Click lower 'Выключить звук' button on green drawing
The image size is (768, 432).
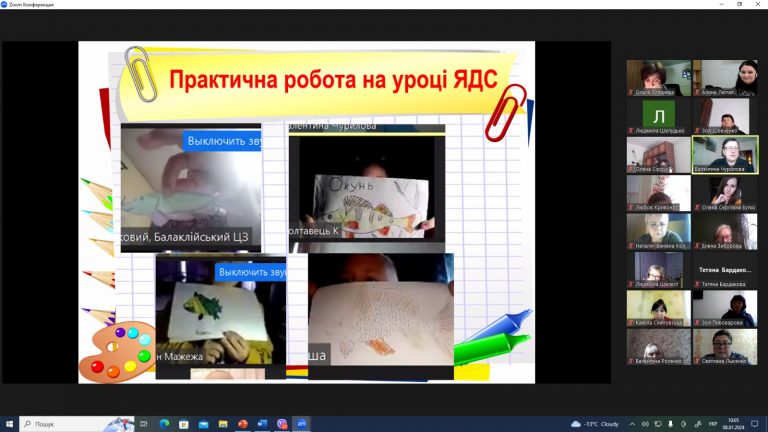(x=250, y=272)
